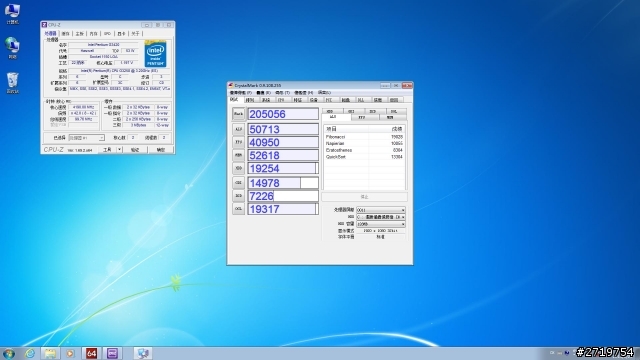This screenshot has height=360, width=640.
Task: Open the File (F) menu in CrystalMark
Action: 240,93
